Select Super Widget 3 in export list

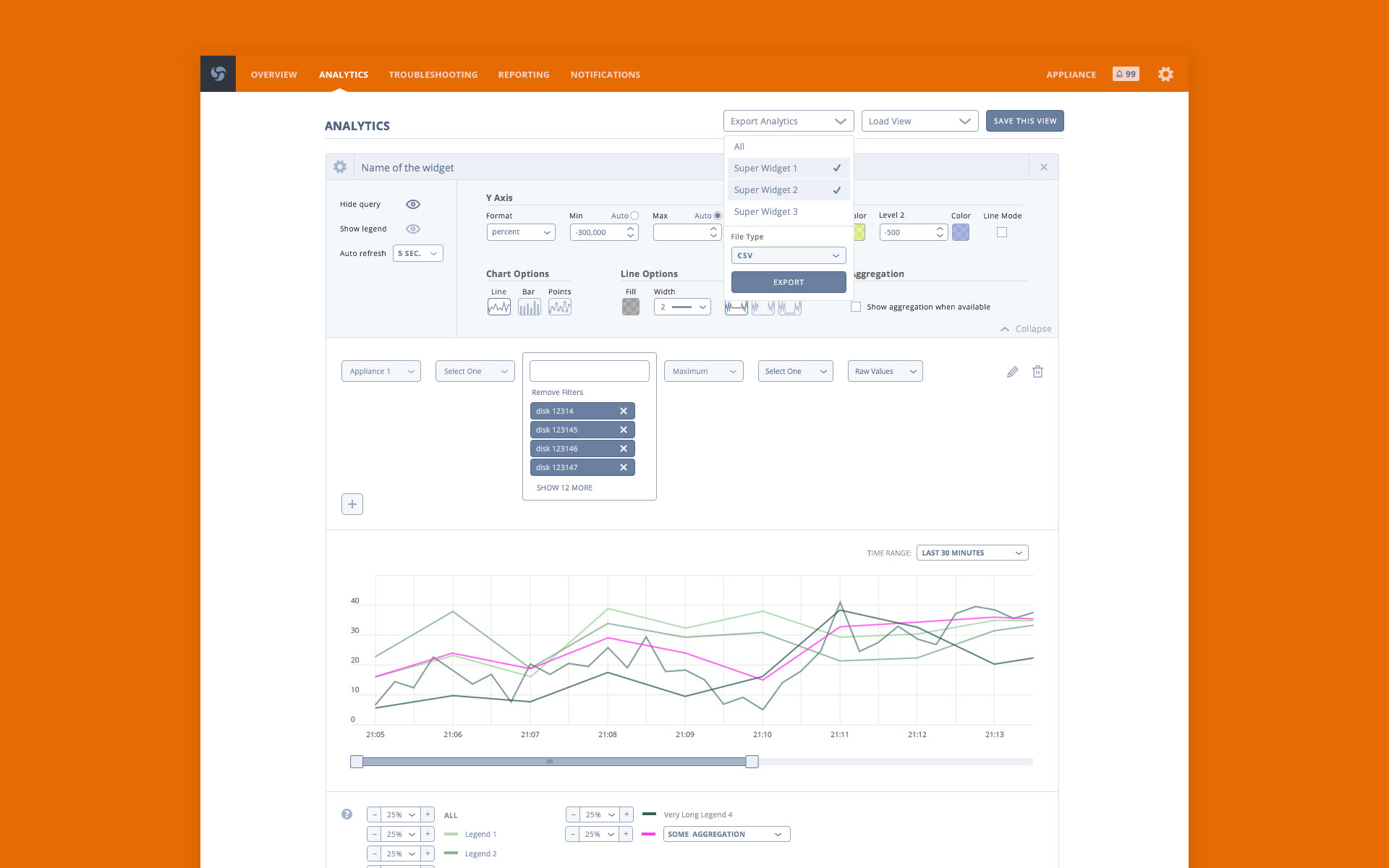766,212
